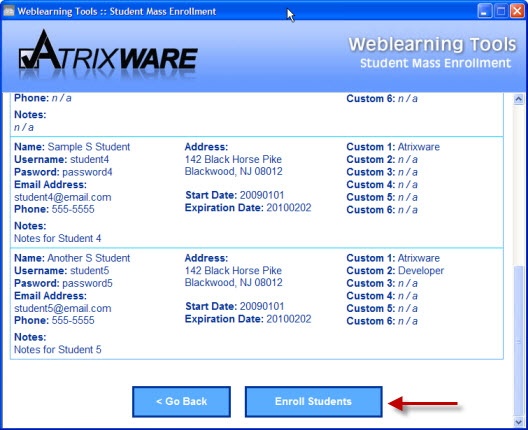The height and width of the screenshot is (430, 528).
Task: Click student5's 'Blackwood, NJ 08012' address line
Action: tap(234, 282)
